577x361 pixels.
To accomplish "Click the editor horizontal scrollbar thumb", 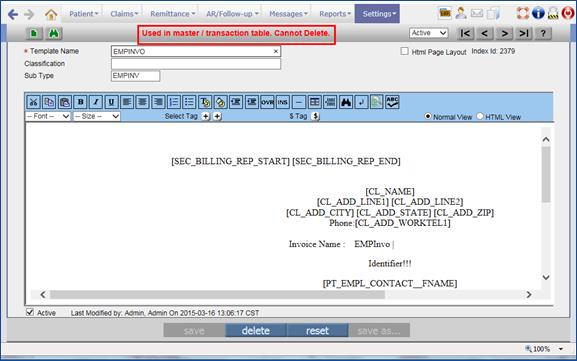I will coord(217,294).
